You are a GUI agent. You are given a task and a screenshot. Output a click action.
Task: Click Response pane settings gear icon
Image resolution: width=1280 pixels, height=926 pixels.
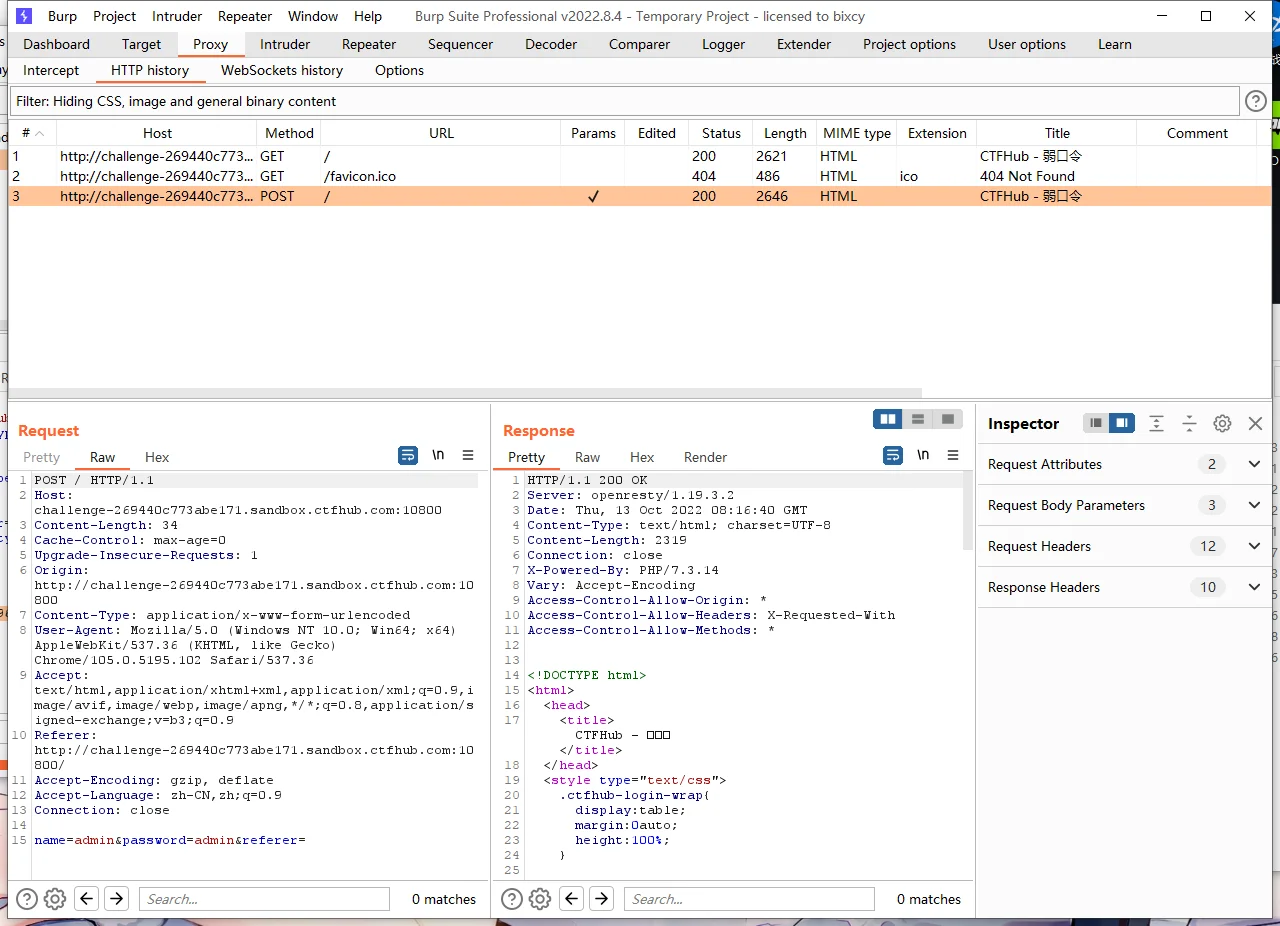540,899
